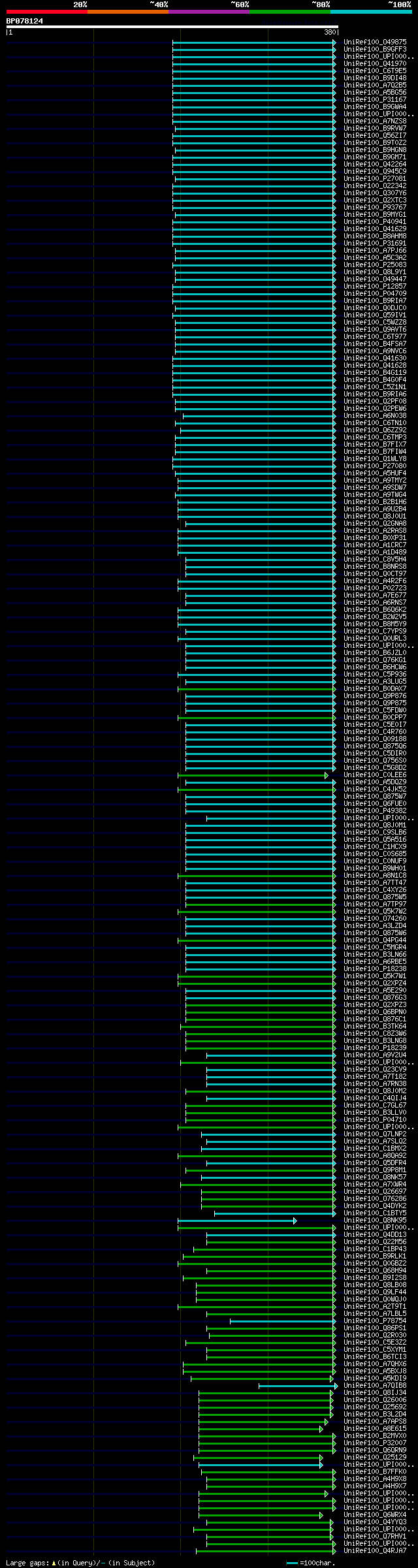
Task: Select label UniRef100_B9RVW7
Action: (x=375, y=128)
